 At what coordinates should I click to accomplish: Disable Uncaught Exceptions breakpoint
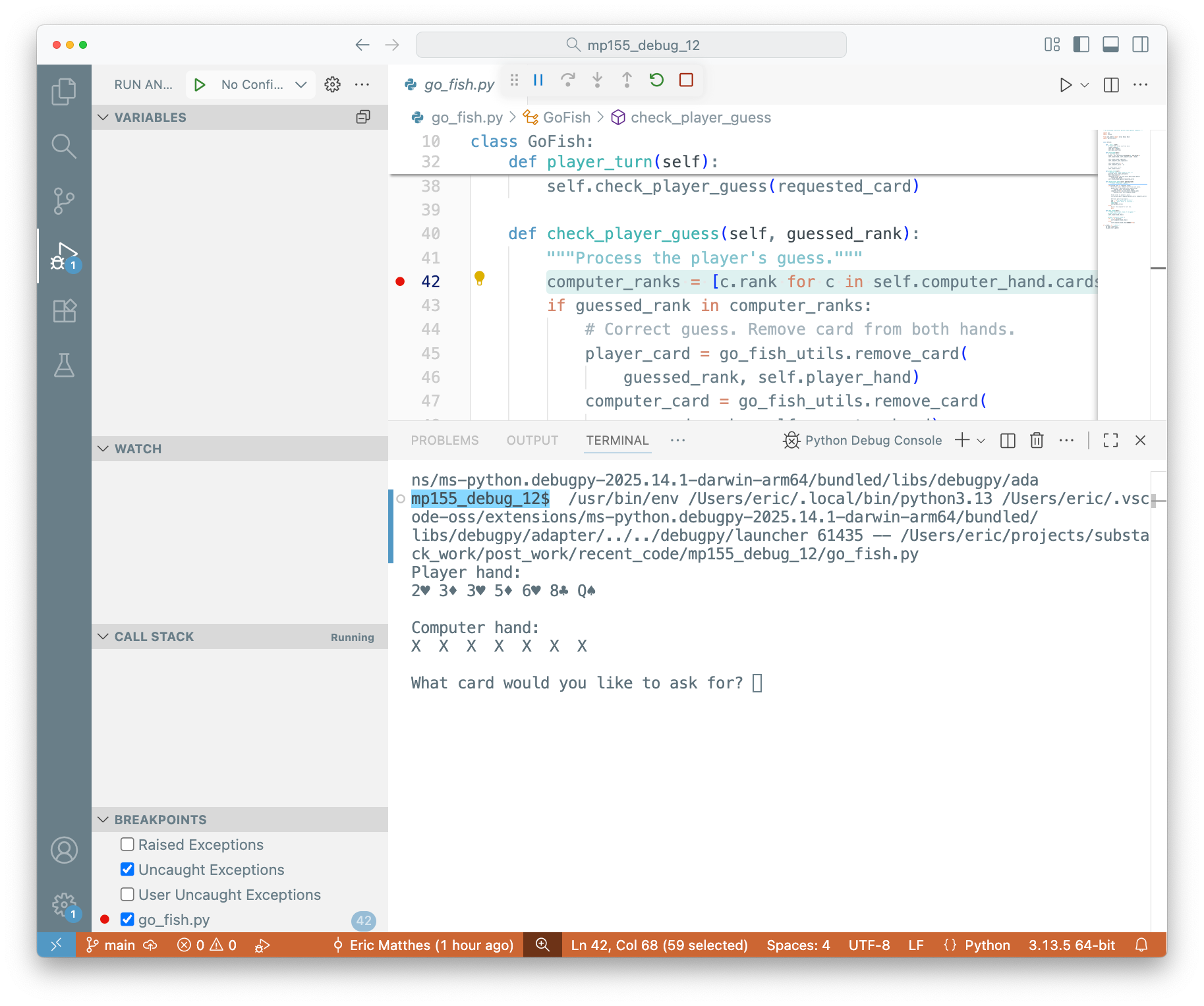pyautogui.click(x=127, y=869)
